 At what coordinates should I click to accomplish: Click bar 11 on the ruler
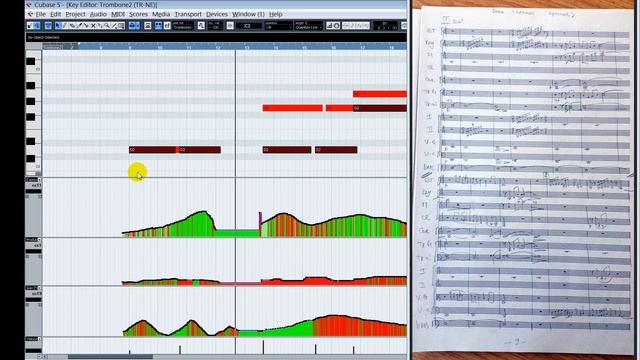coord(189,47)
